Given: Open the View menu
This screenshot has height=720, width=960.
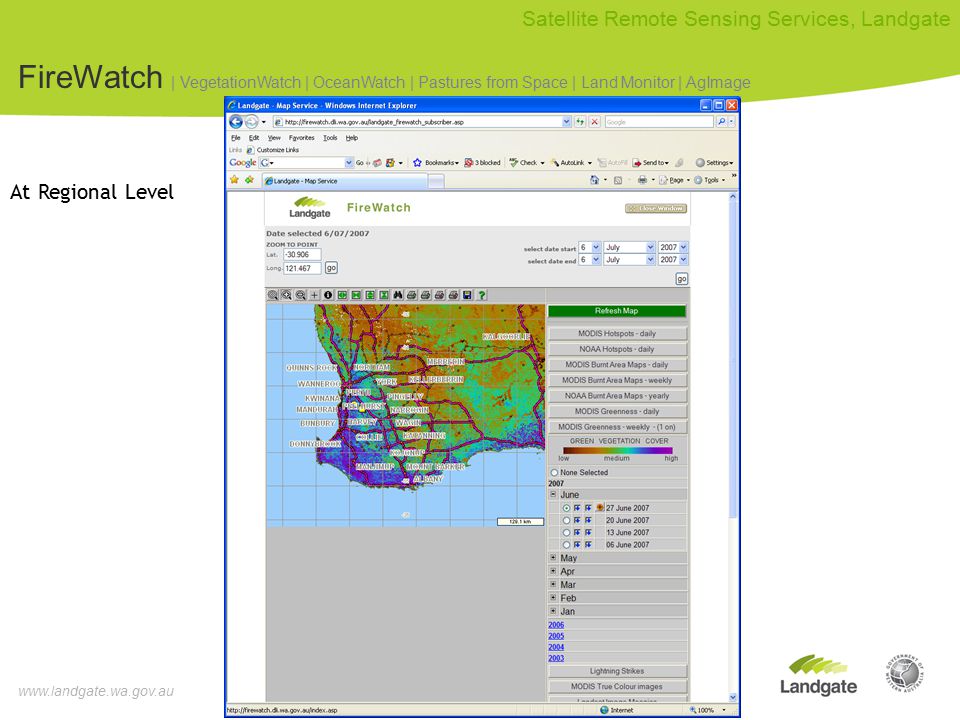Looking at the screenshot, I should 274,138.
